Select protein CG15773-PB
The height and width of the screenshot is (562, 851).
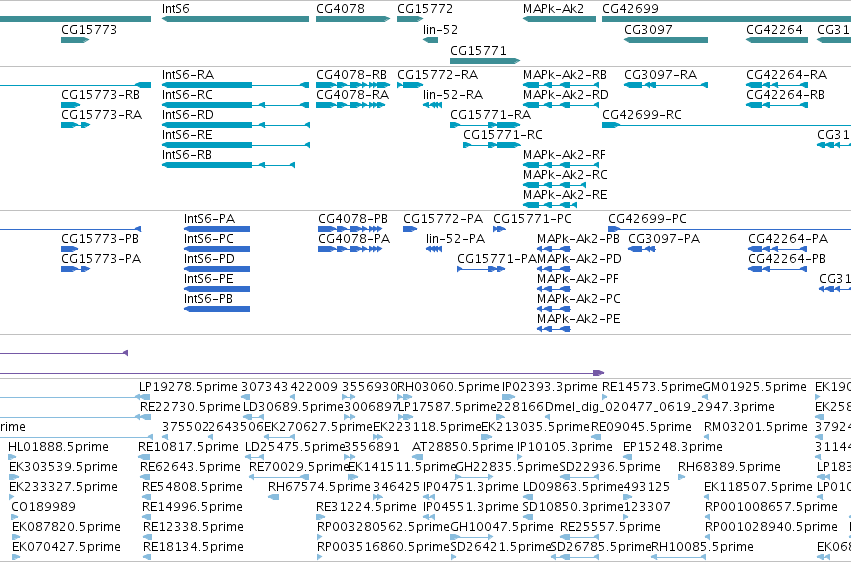[x=69, y=249]
